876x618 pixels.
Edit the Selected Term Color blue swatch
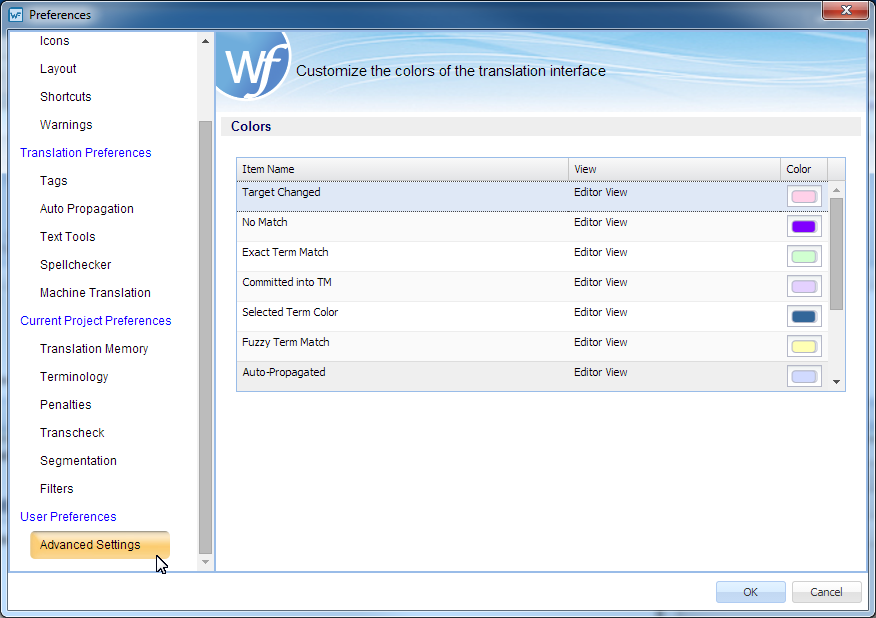click(x=804, y=317)
